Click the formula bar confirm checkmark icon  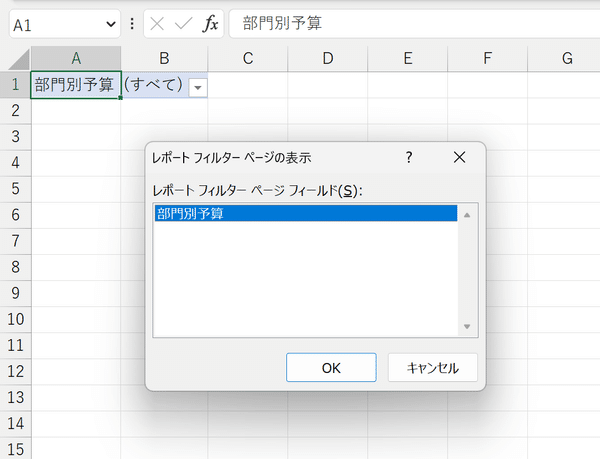[183, 24]
